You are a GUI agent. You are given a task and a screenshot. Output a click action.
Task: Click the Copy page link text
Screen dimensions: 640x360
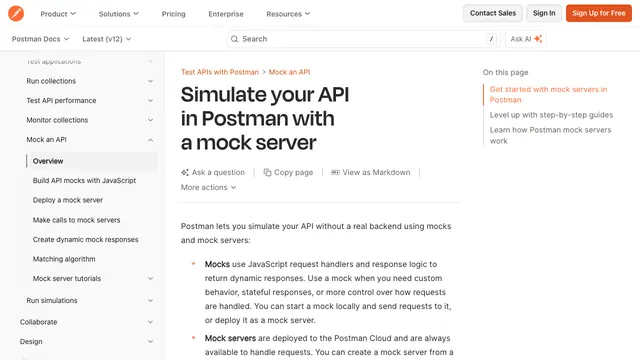[293, 172]
